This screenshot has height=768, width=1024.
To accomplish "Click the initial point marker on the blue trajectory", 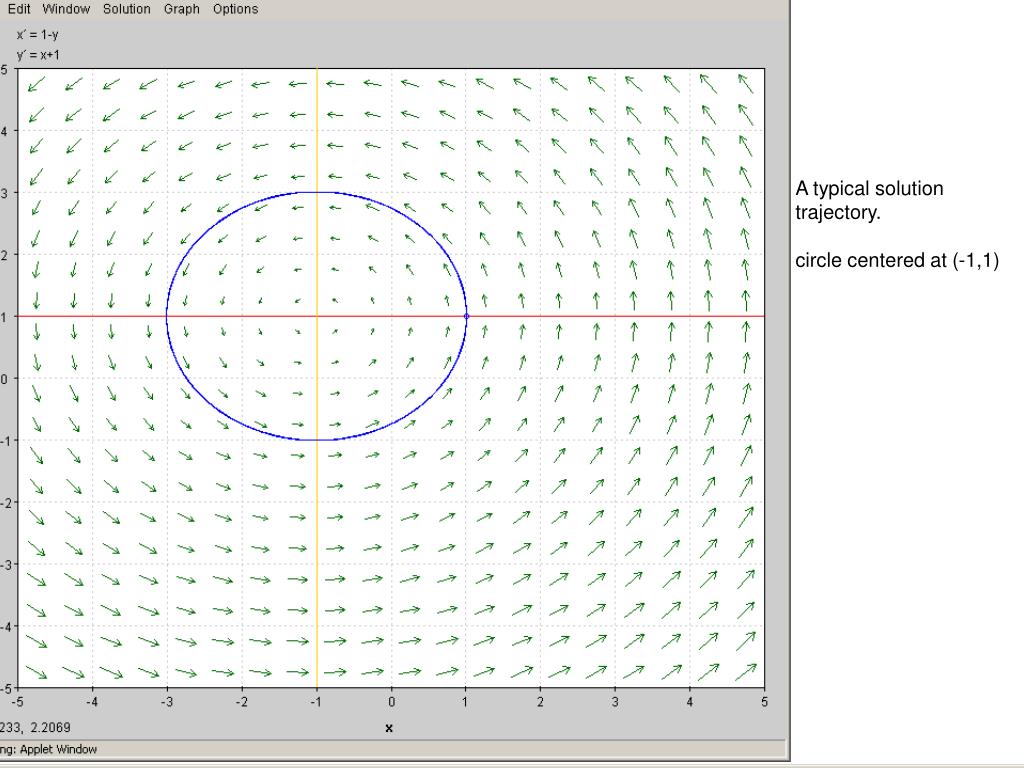I will 466,316.
